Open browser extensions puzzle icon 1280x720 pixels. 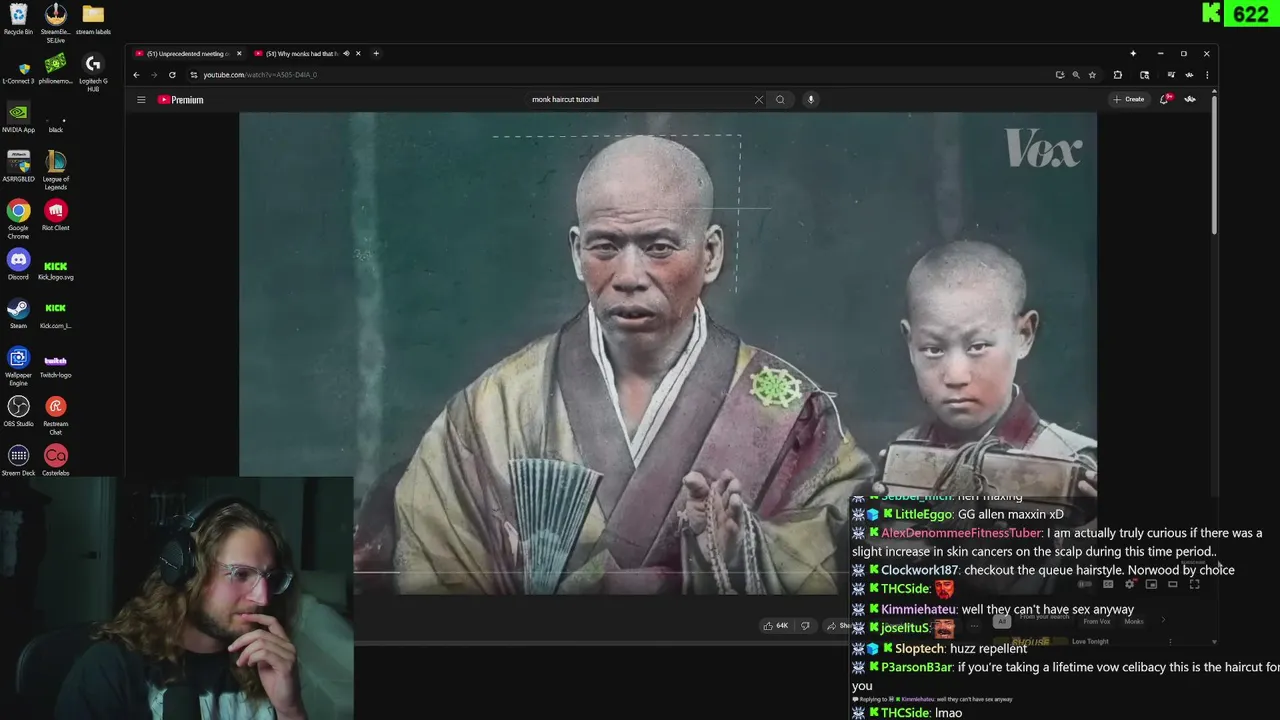coord(1118,75)
